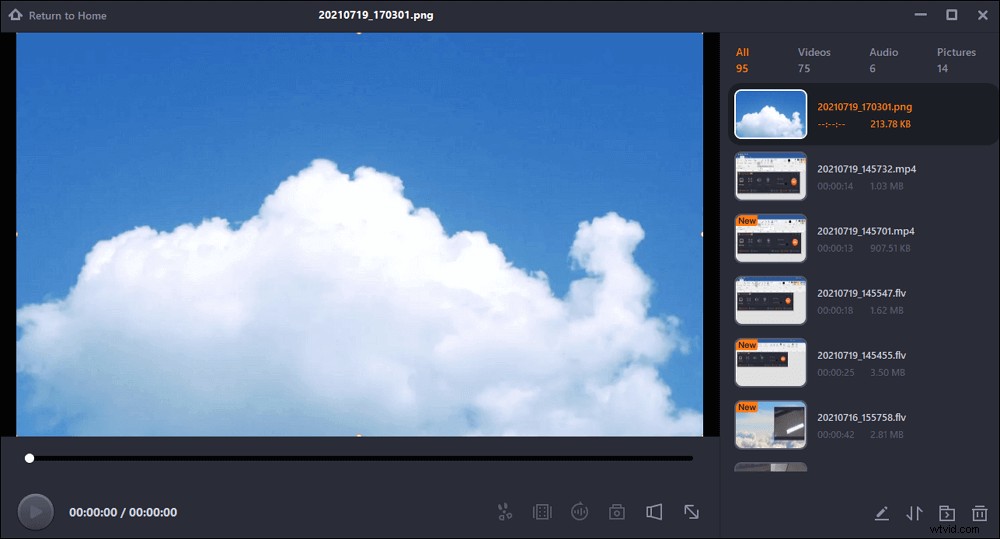Rename file using the pencil icon
Image resolution: width=1000 pixels, height=539 pixels.
[x=881, y=513]
